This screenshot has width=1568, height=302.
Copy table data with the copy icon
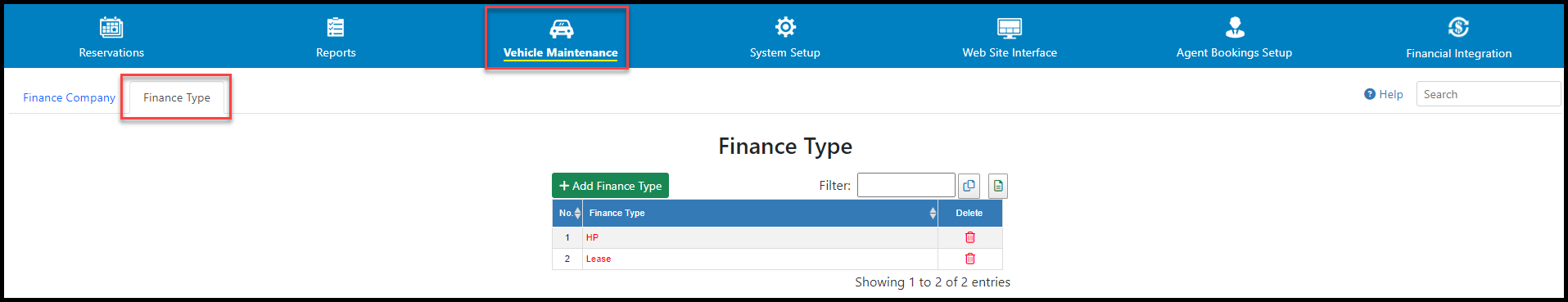click(969, 186)
